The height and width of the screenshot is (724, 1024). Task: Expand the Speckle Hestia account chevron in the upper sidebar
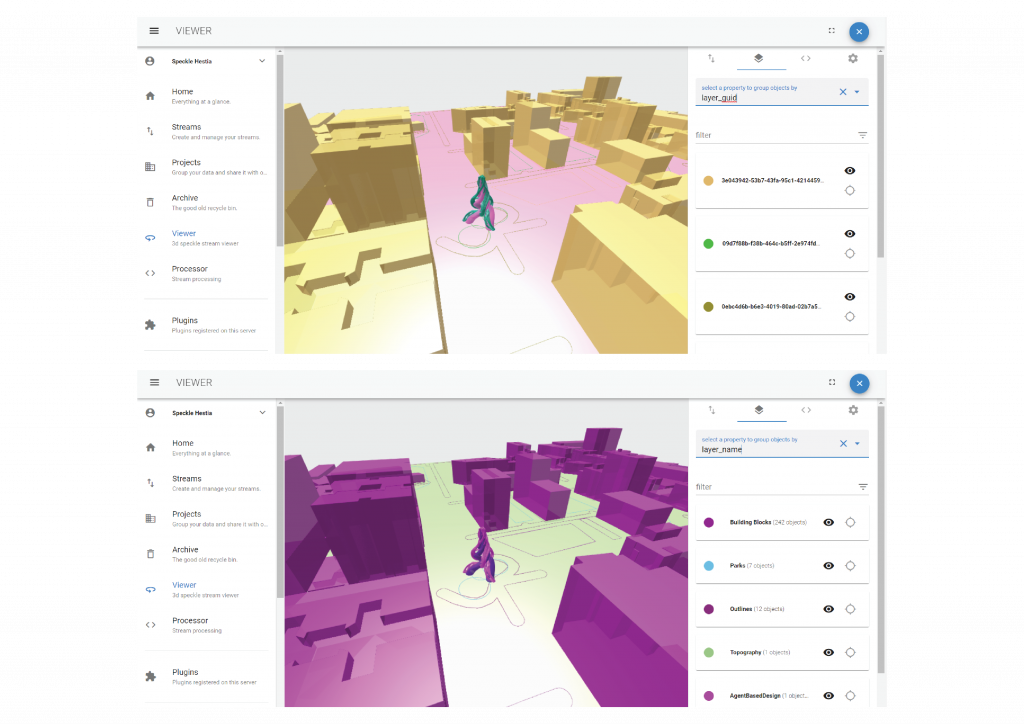click(262, 61)
